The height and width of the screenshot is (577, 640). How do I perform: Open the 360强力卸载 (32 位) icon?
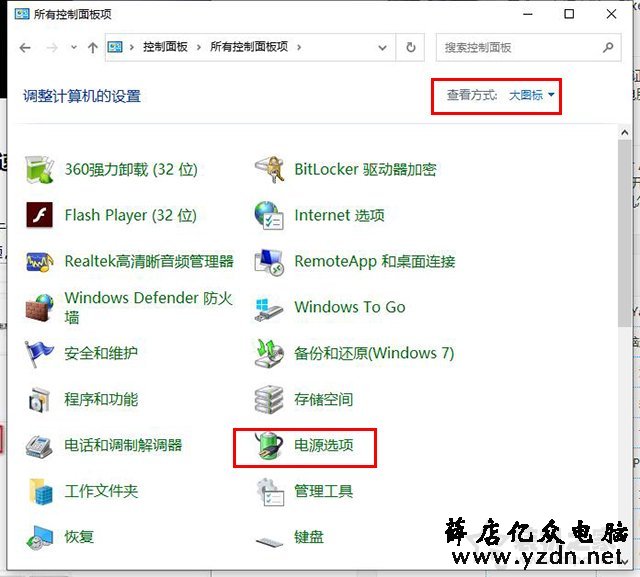39,169
